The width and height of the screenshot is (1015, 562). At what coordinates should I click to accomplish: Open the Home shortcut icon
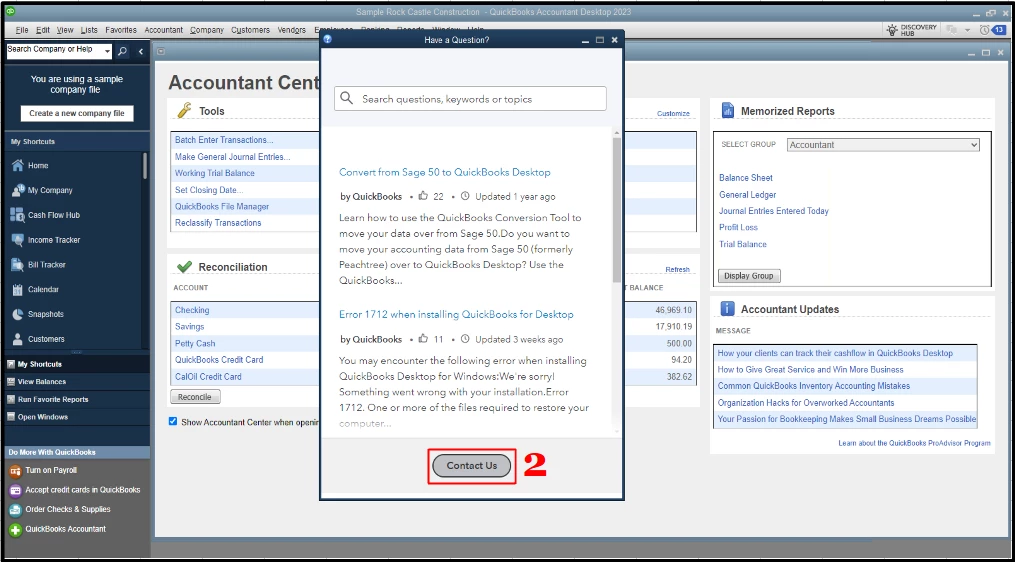(x=17, y=166)
